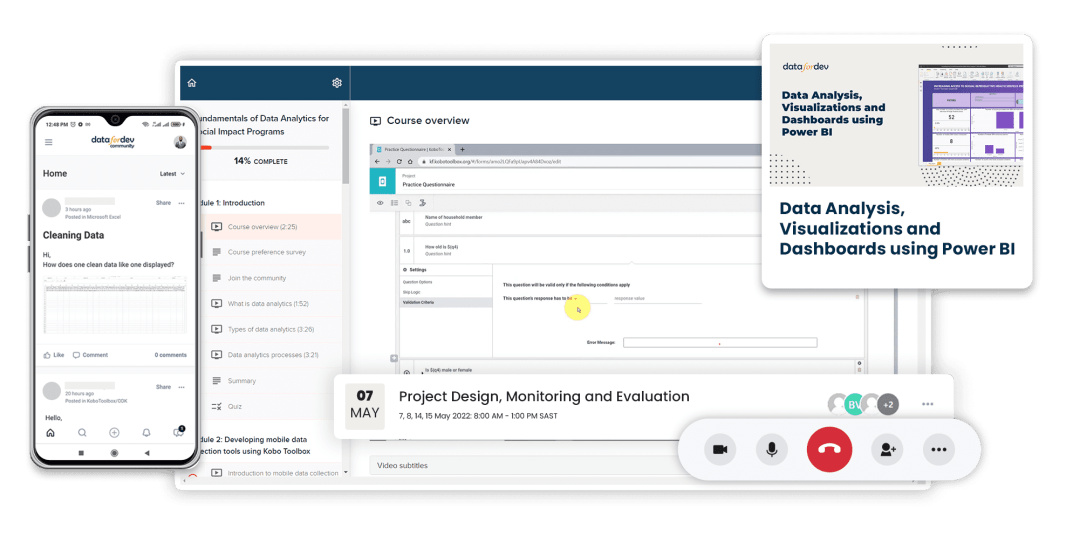This screenshot has height=536, width=1080.
Task: Open Project Design, Monitoring and Evaluation event
Action: [x=544, y=397]
